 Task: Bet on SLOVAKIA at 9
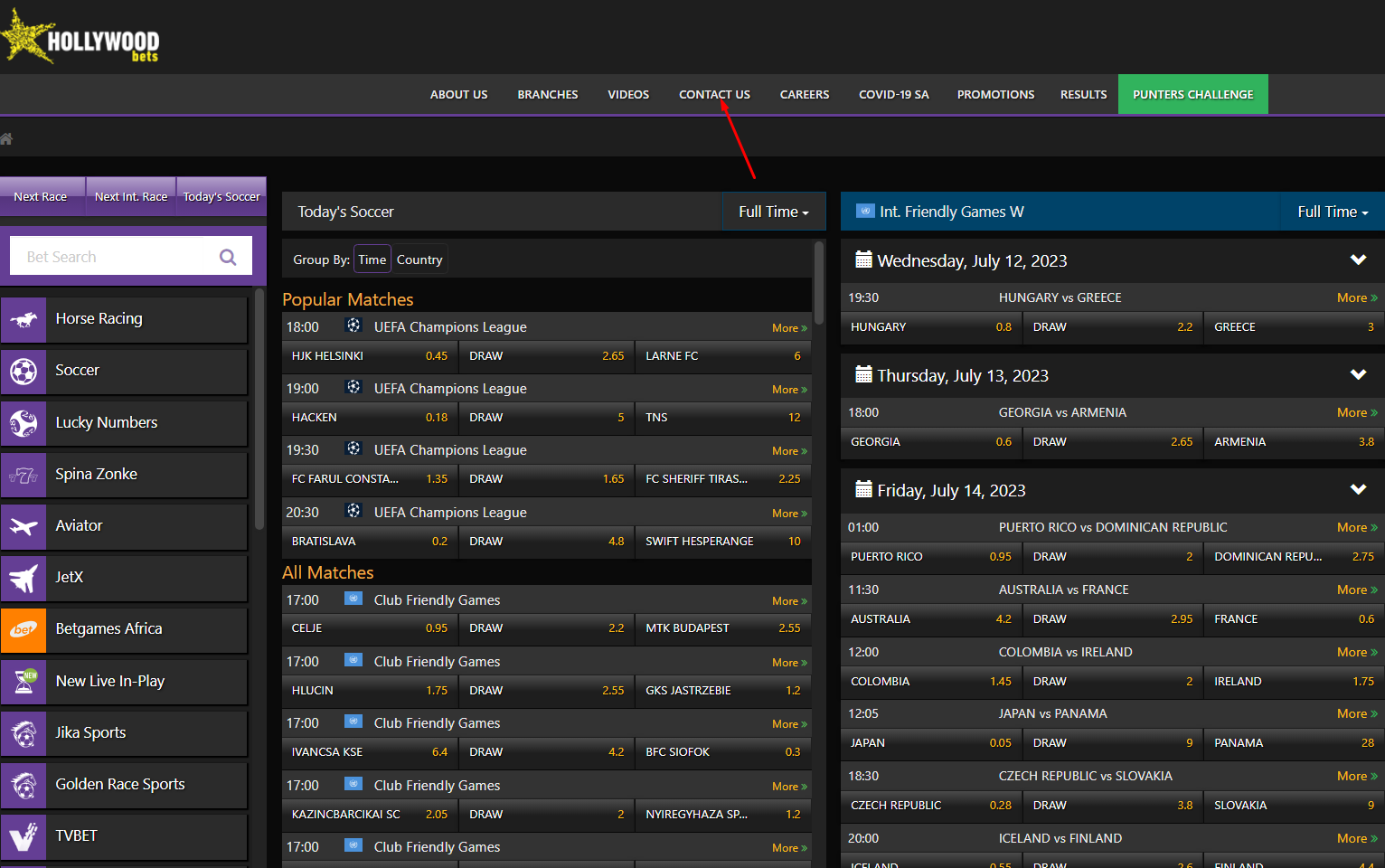(1295, 806)
